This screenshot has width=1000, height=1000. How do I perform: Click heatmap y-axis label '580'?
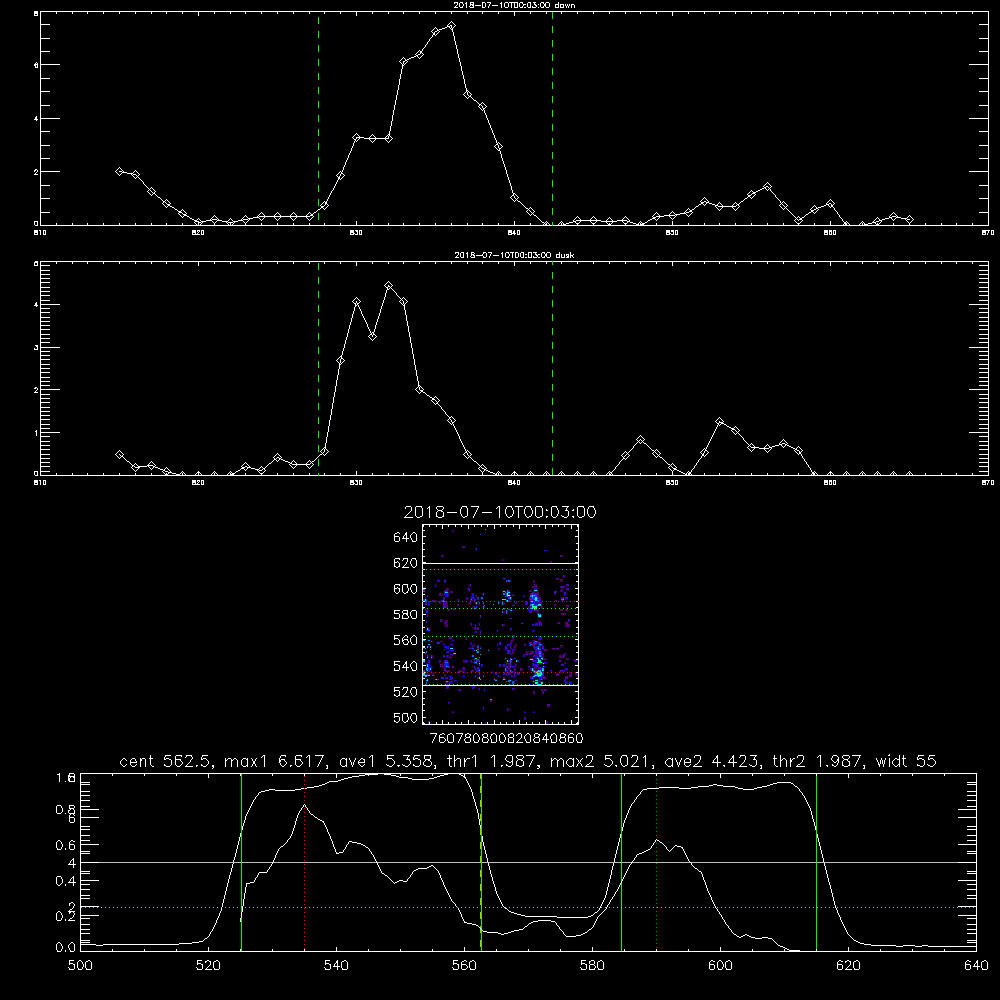[406, 615]
